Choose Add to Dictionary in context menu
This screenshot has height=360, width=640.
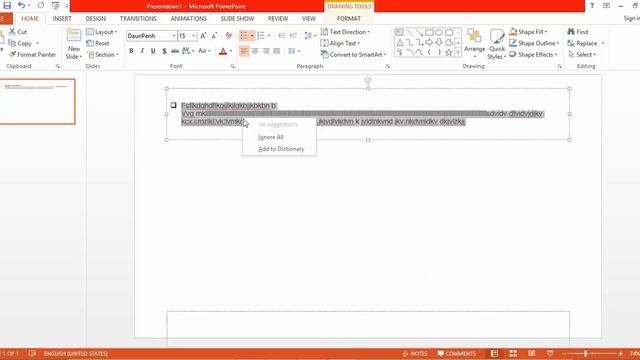281,149
